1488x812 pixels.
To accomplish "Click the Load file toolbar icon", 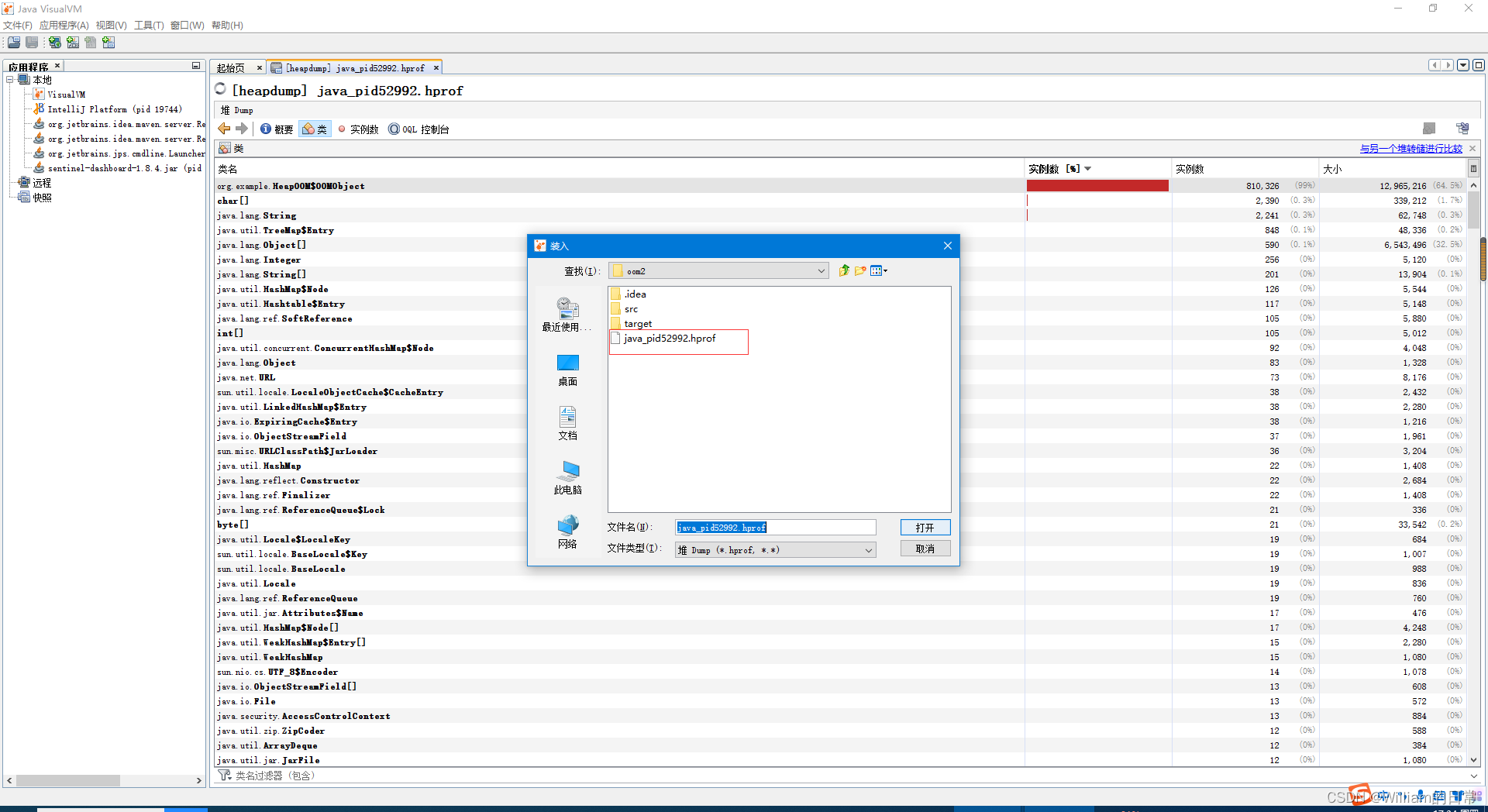I will [14, 42].
